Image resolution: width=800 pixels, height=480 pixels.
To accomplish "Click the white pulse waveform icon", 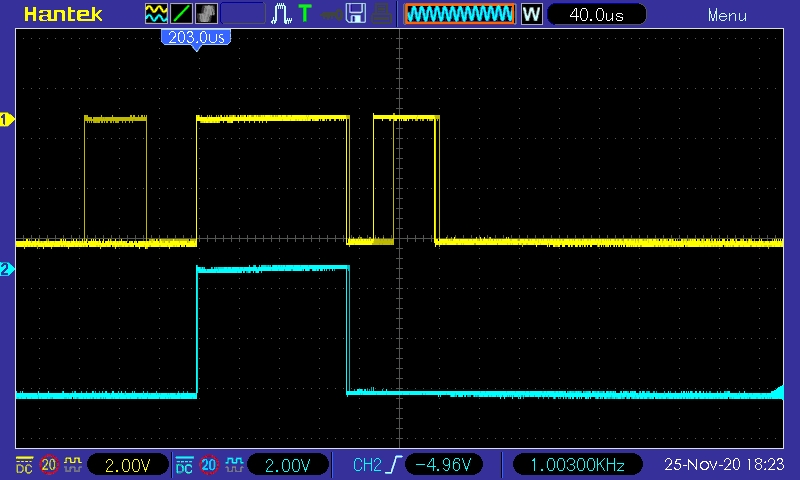I will (283, 14).
